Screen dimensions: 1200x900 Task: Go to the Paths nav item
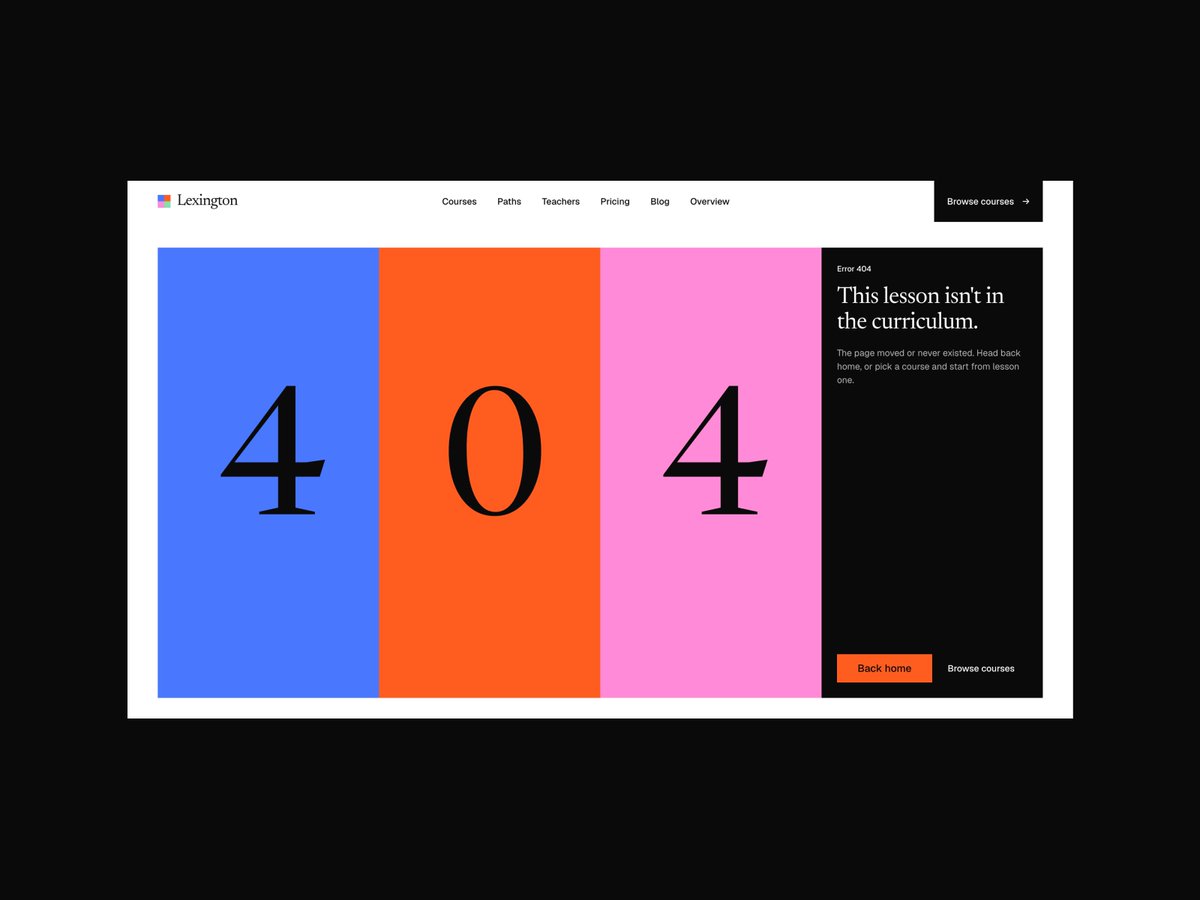pos(509,202)
